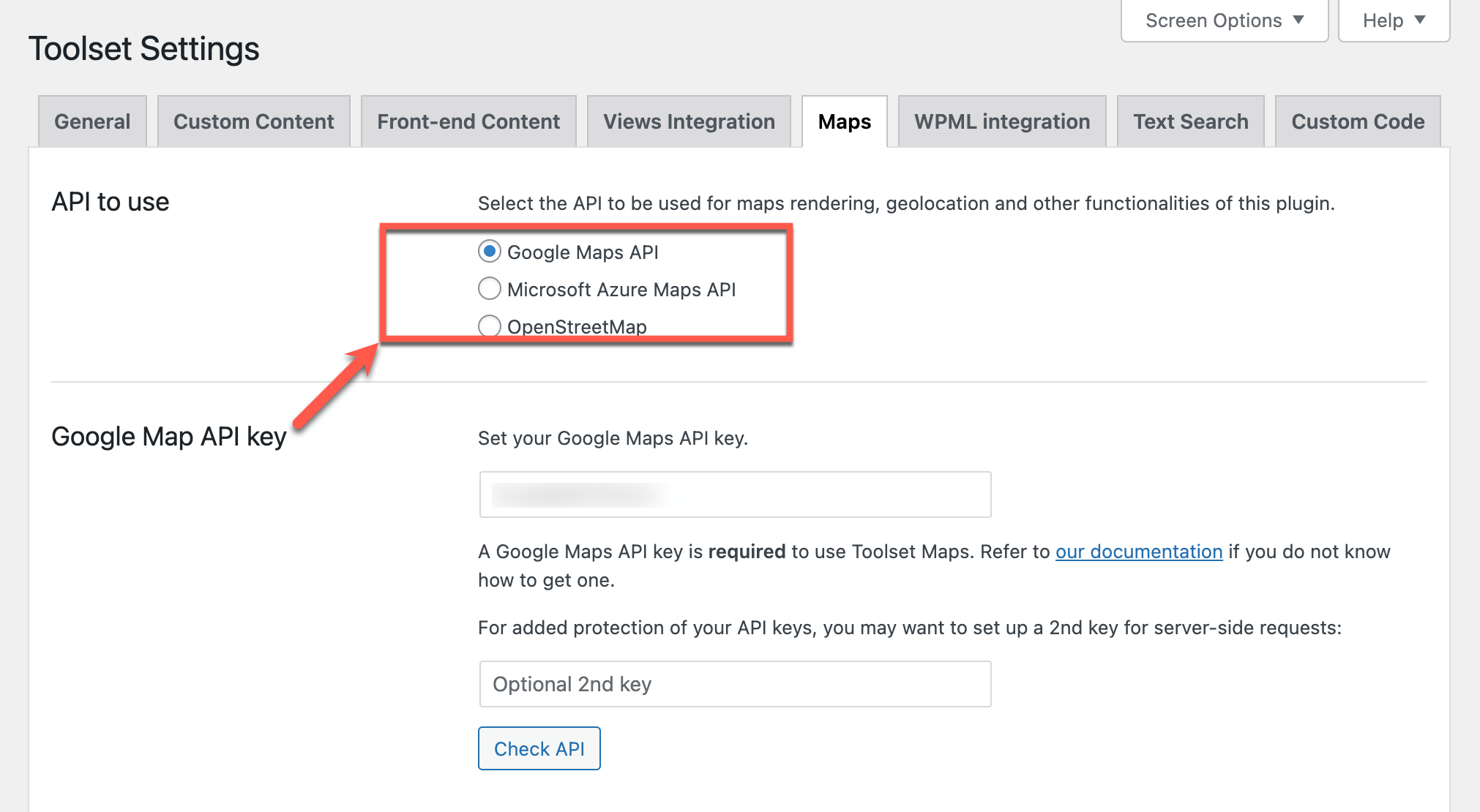The height and width of the screenshot is (812, 1480).
Task: Select the OpenStreetMap radio option
Action: point(490,326)
